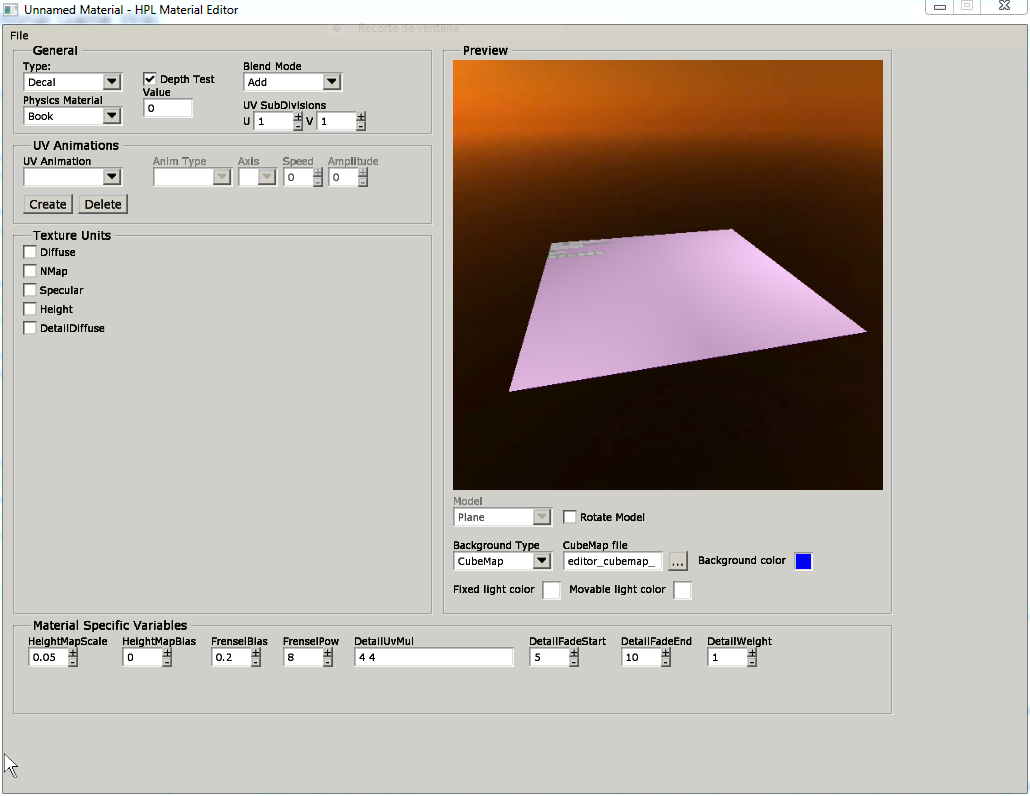Open the material Type dropdown

tap(112, 82)
